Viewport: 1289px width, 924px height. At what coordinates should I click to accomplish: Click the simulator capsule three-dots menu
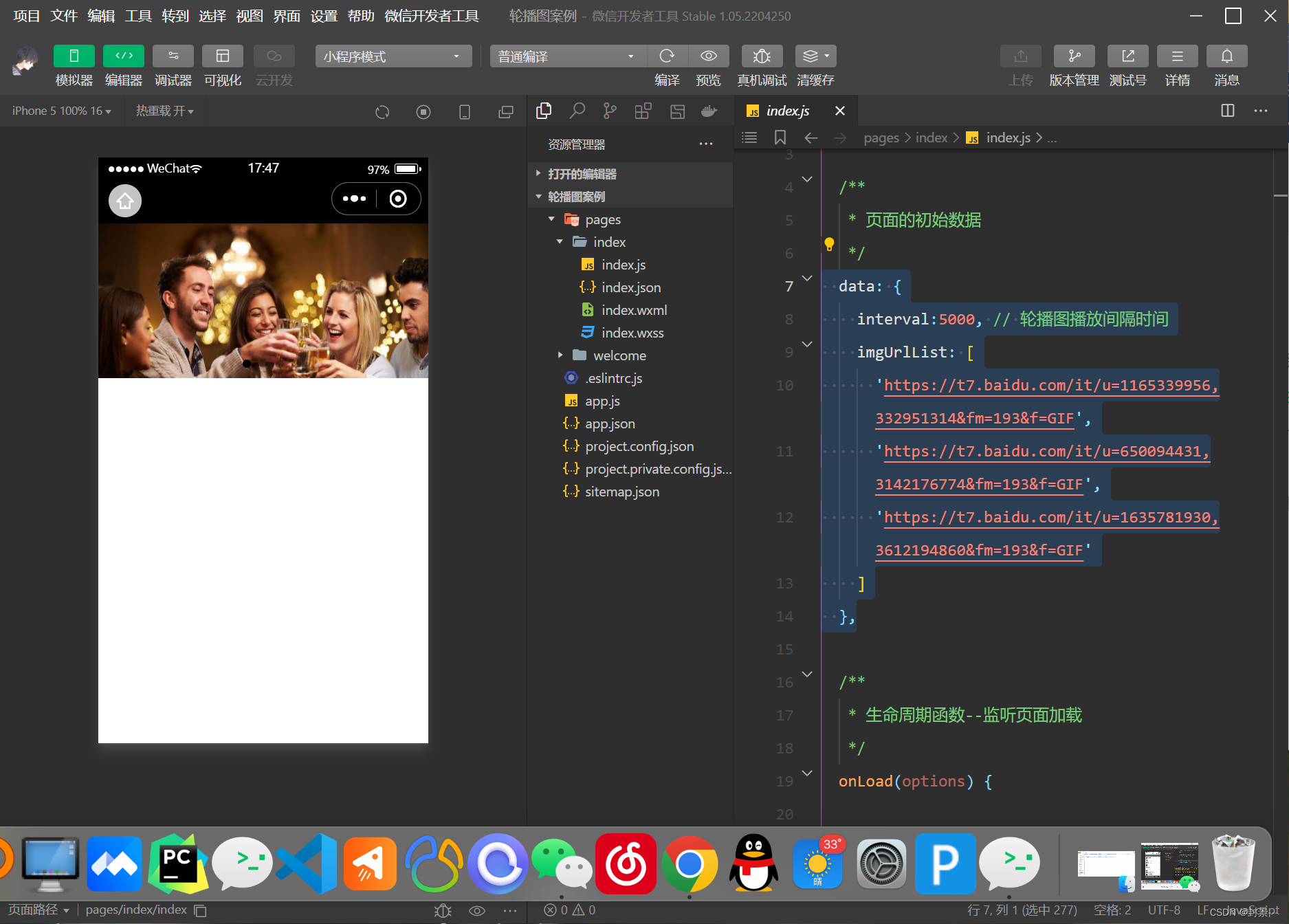click(x=355, y=199)
